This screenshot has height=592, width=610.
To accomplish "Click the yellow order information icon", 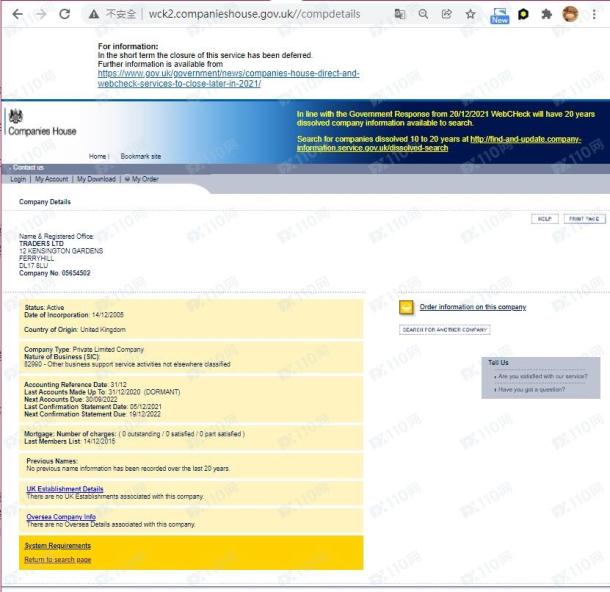I will coord(406,308).
